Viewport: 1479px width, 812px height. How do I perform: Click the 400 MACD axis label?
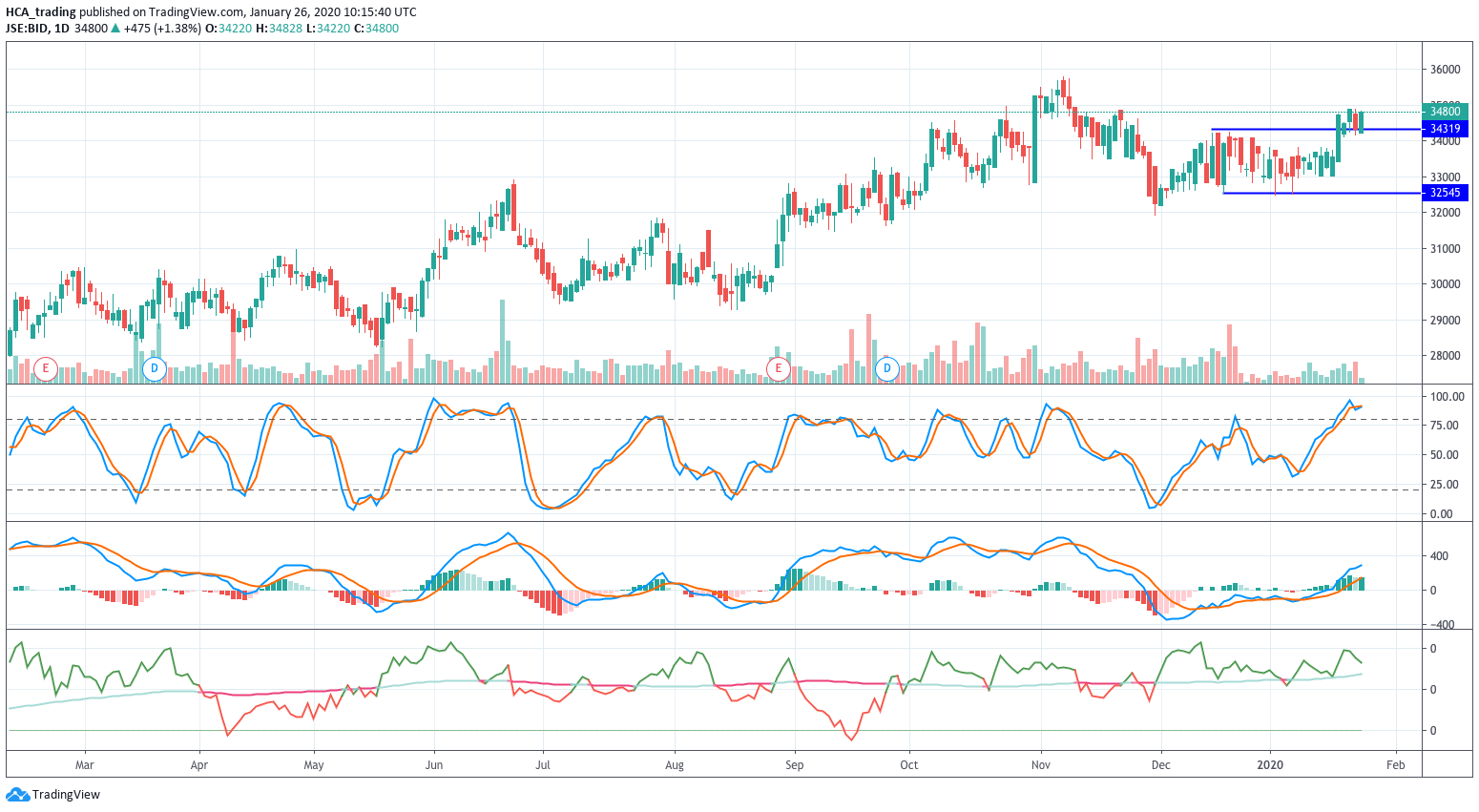pyautogui.click(x=1439, y=556)
